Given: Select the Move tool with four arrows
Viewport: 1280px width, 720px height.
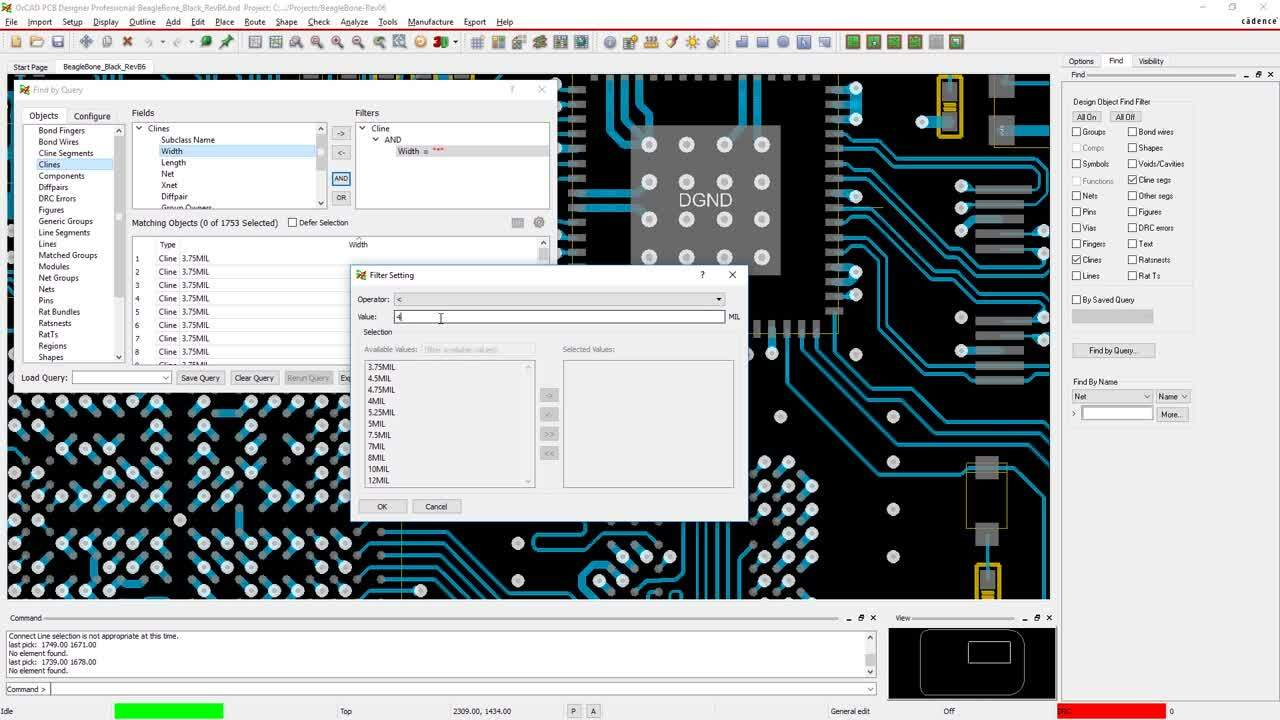Looking at the screenshot, I should coord(86,42).
